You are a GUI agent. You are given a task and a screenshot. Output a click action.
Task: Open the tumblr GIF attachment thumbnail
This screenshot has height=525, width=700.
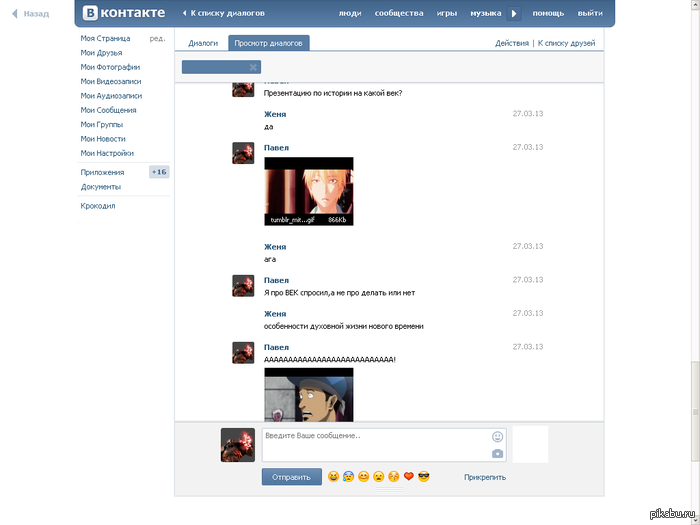308,191
